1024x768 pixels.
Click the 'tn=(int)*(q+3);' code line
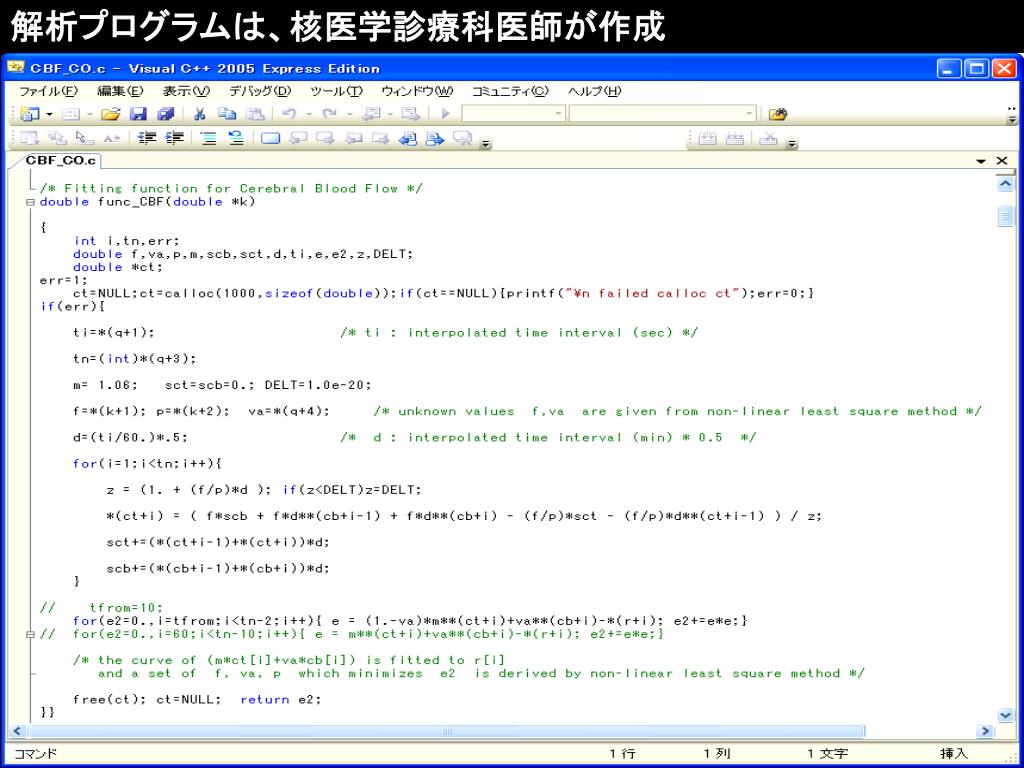135,359
